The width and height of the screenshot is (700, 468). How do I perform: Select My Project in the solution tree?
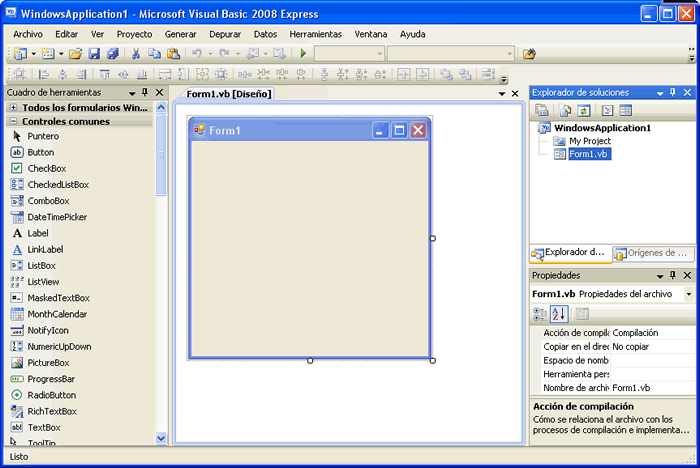(x=589, y=142)
